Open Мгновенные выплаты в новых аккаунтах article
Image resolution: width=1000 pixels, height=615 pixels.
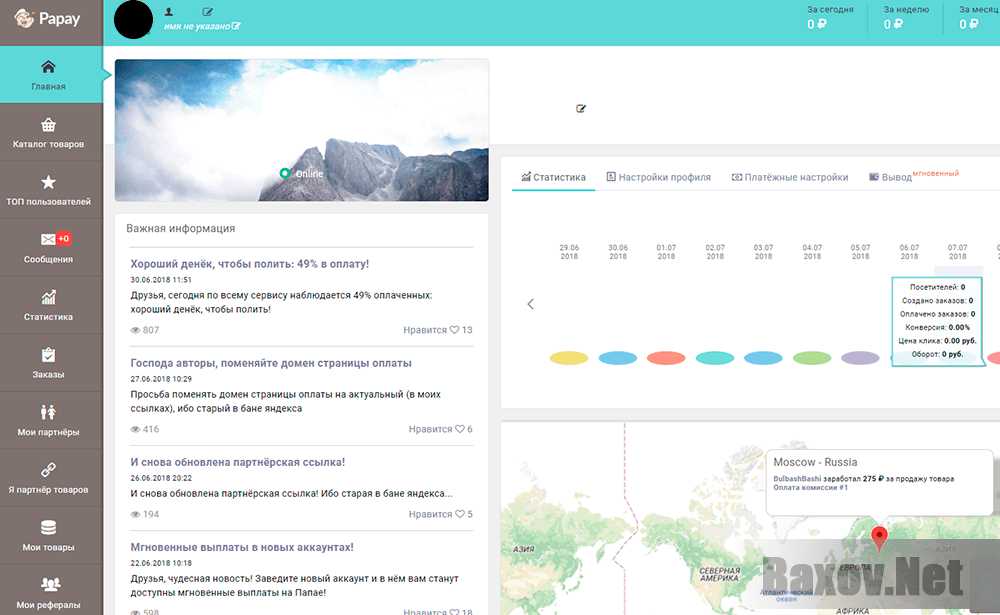click(x=242, y=547)
